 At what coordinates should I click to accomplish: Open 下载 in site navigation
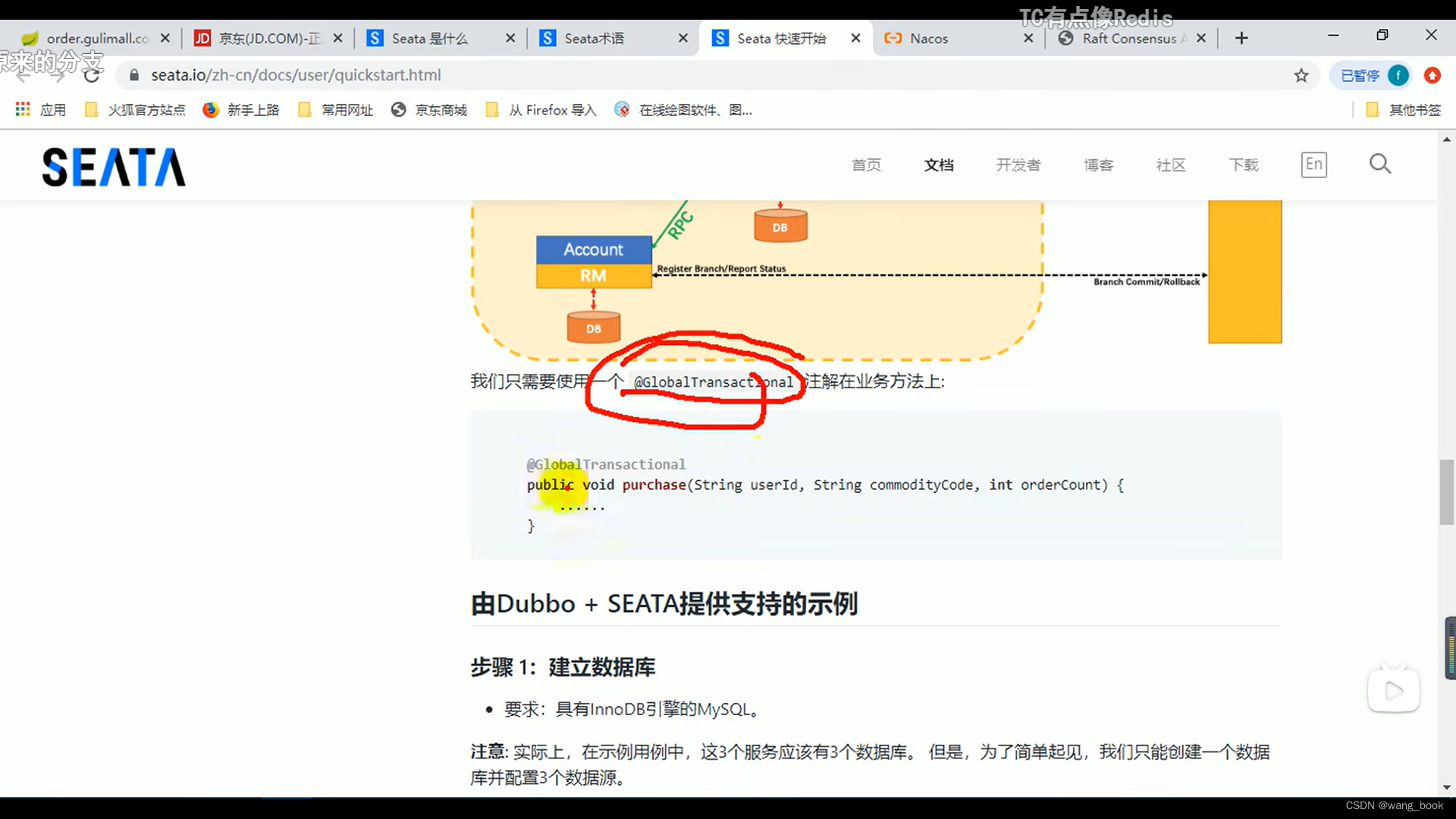tap(1244, 165)
